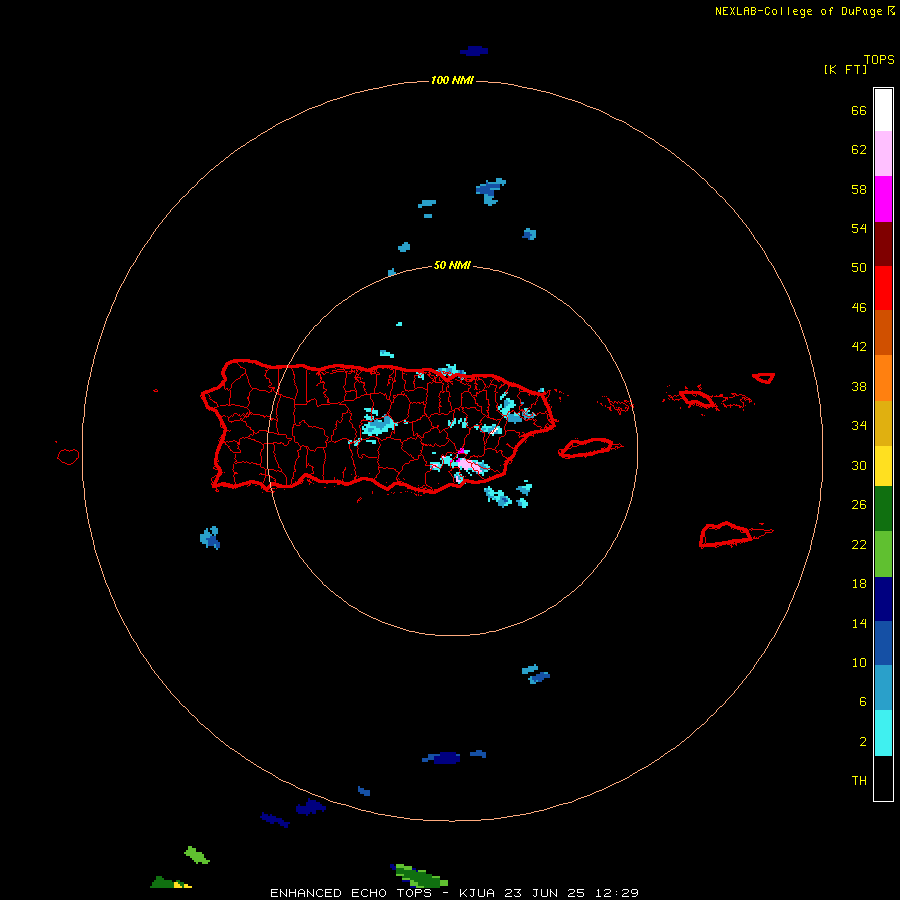Screen dimensions: 900x900
Task: Click the medium blue legend swatch
Action: tap(883, 643)
